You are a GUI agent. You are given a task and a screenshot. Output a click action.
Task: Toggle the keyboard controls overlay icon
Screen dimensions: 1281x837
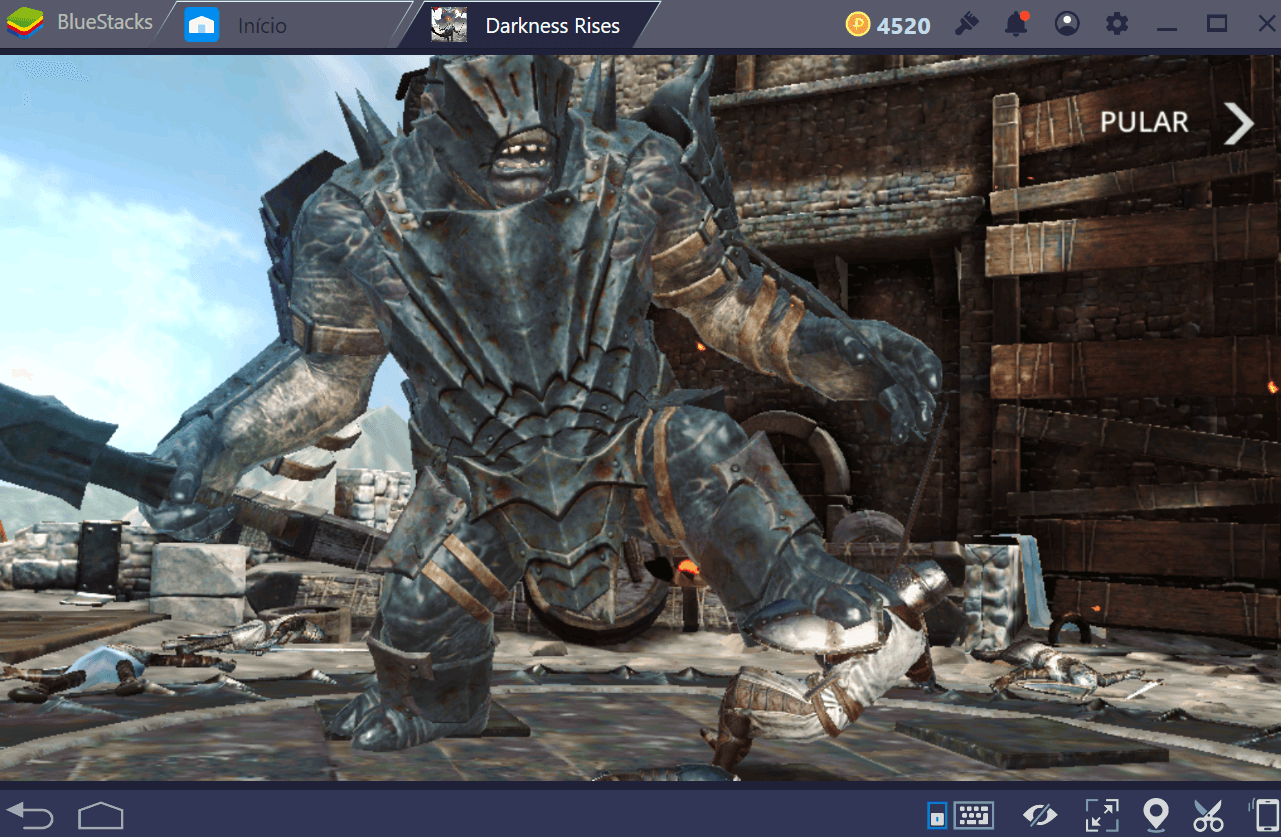pyautogui.click(x=937, y=815)
